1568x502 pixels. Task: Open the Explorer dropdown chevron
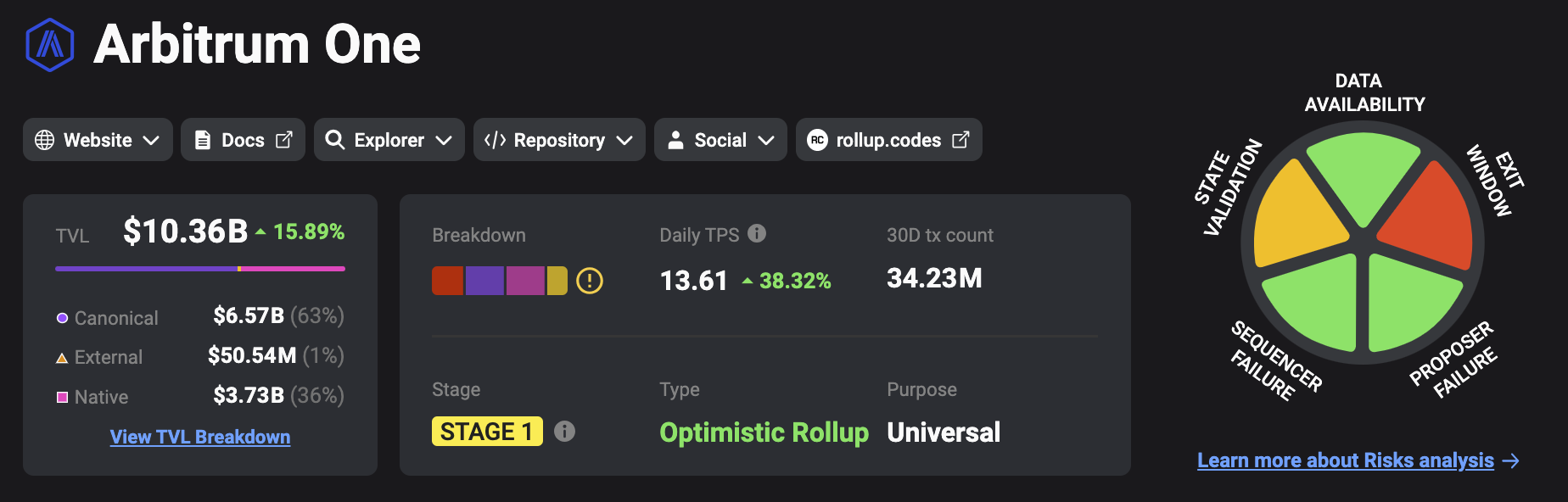[x=444, y=141]
